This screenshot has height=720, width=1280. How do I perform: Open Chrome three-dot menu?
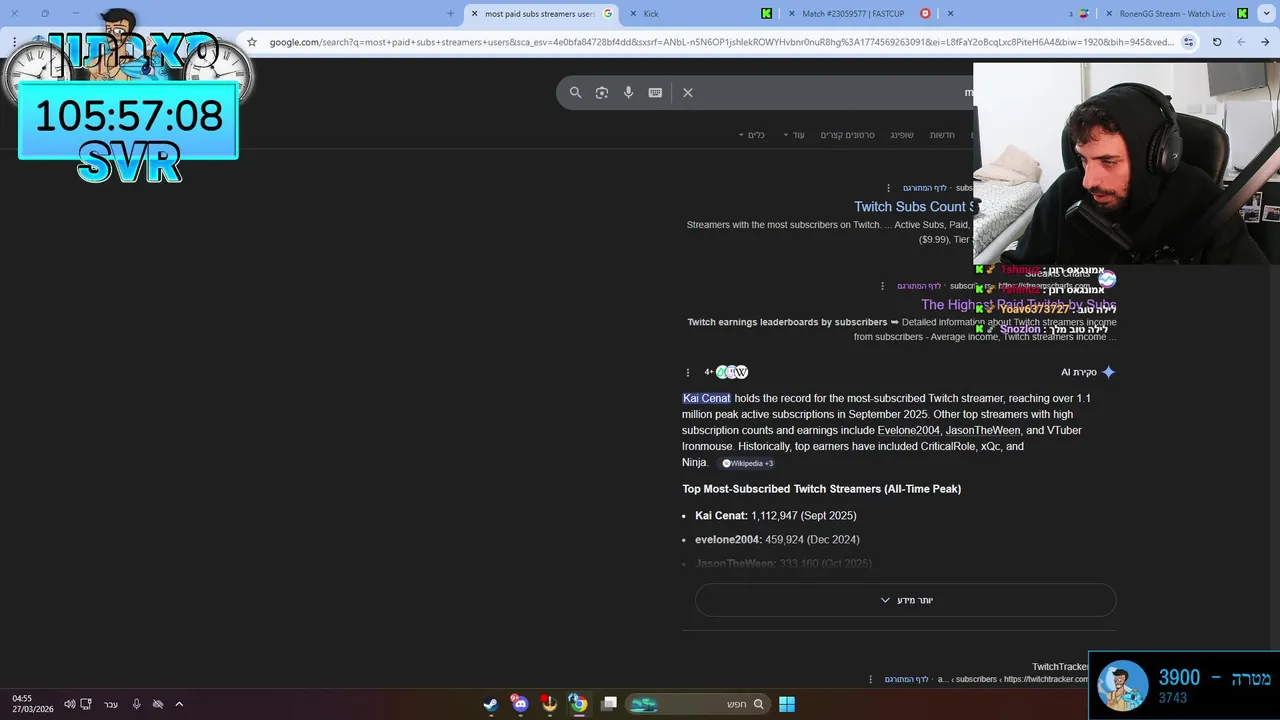click(14, 42)
